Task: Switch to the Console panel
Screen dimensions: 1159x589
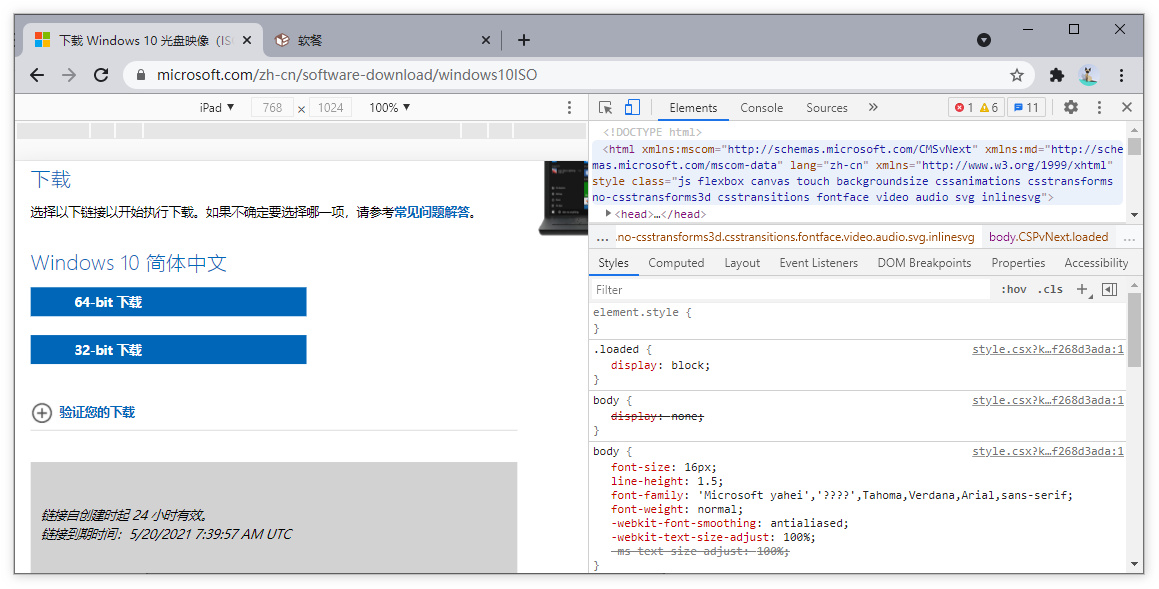Action: point(761,107)
